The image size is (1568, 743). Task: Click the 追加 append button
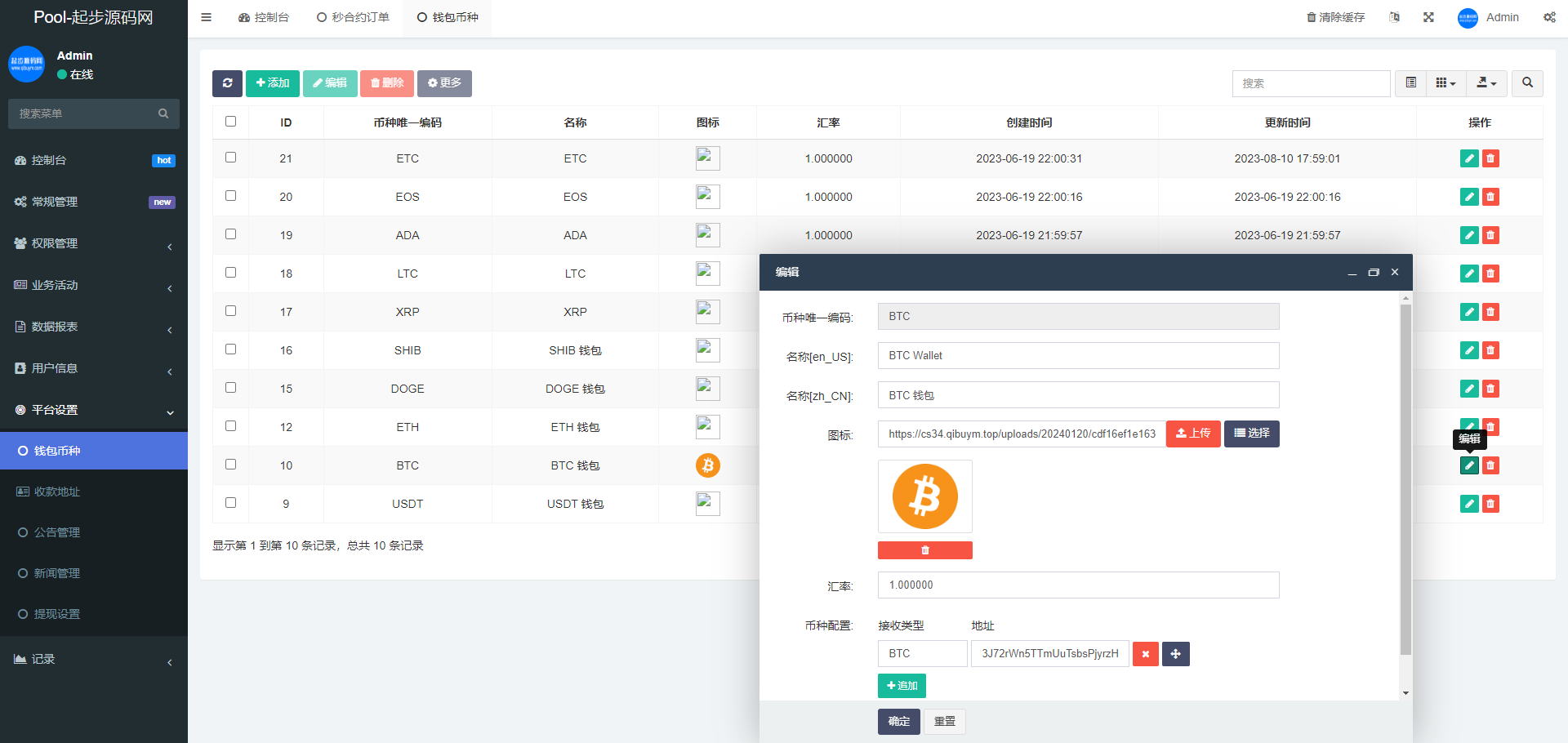902,686
